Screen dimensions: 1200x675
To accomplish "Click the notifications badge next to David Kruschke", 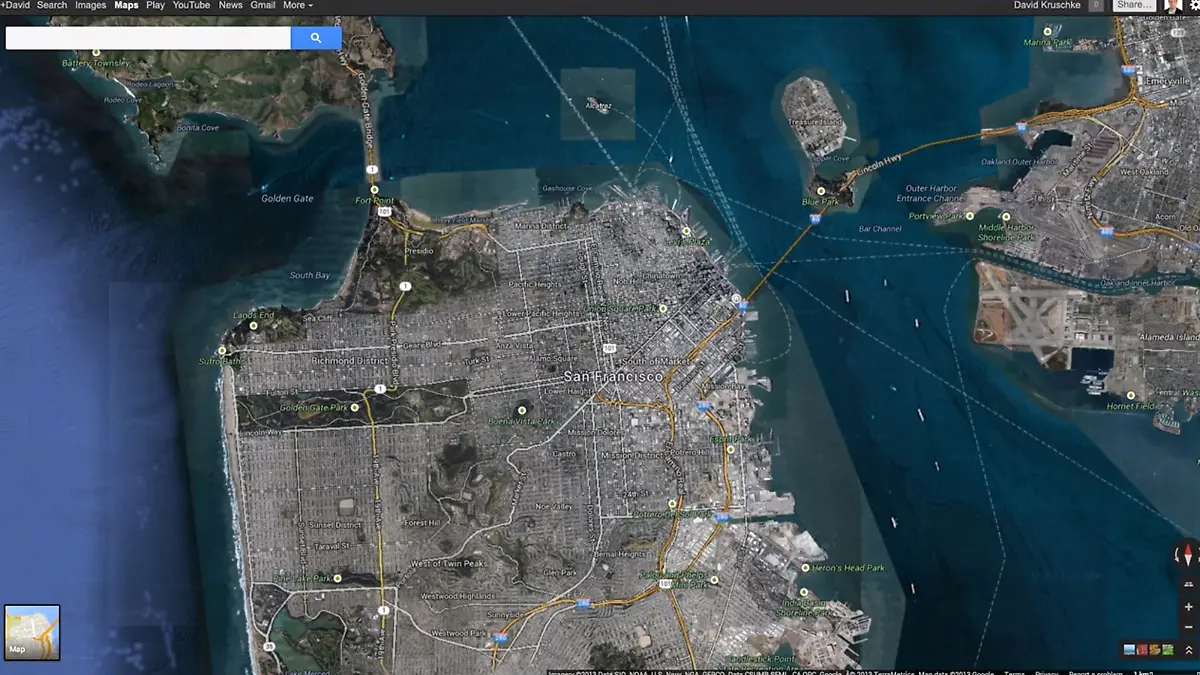I will click(x=1096, y=5).
